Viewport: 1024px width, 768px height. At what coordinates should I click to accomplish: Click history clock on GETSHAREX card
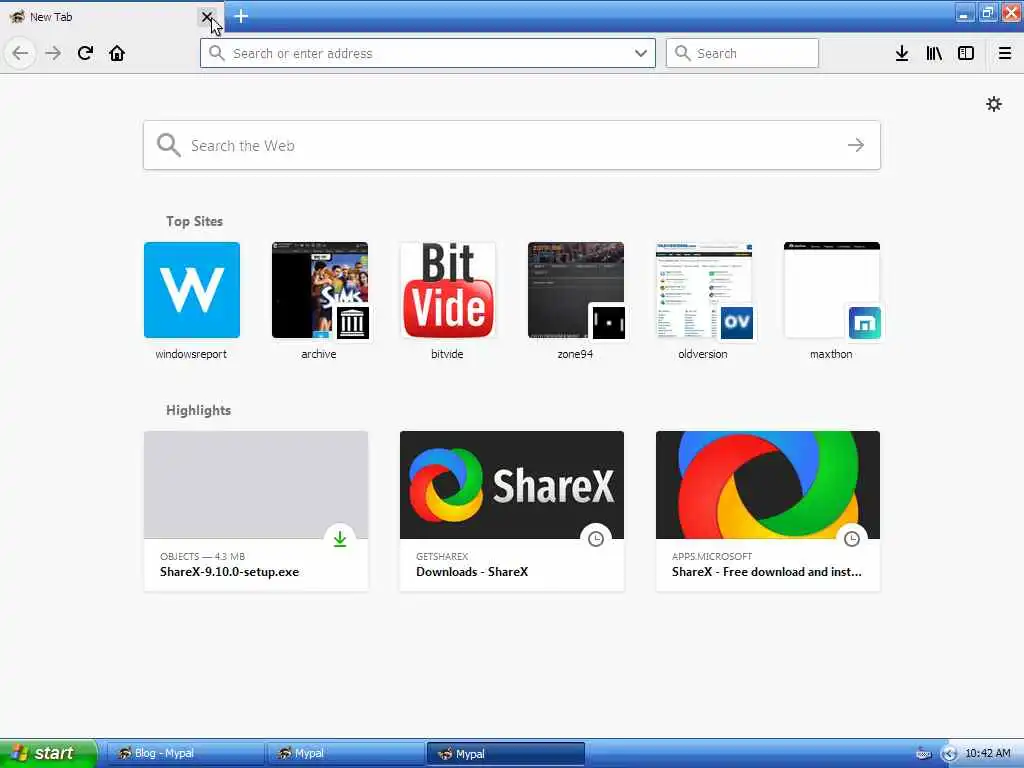[596, 539]
